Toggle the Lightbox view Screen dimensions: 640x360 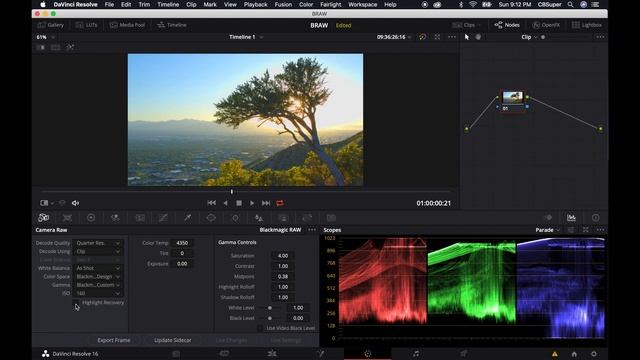(x=587, y=25)
